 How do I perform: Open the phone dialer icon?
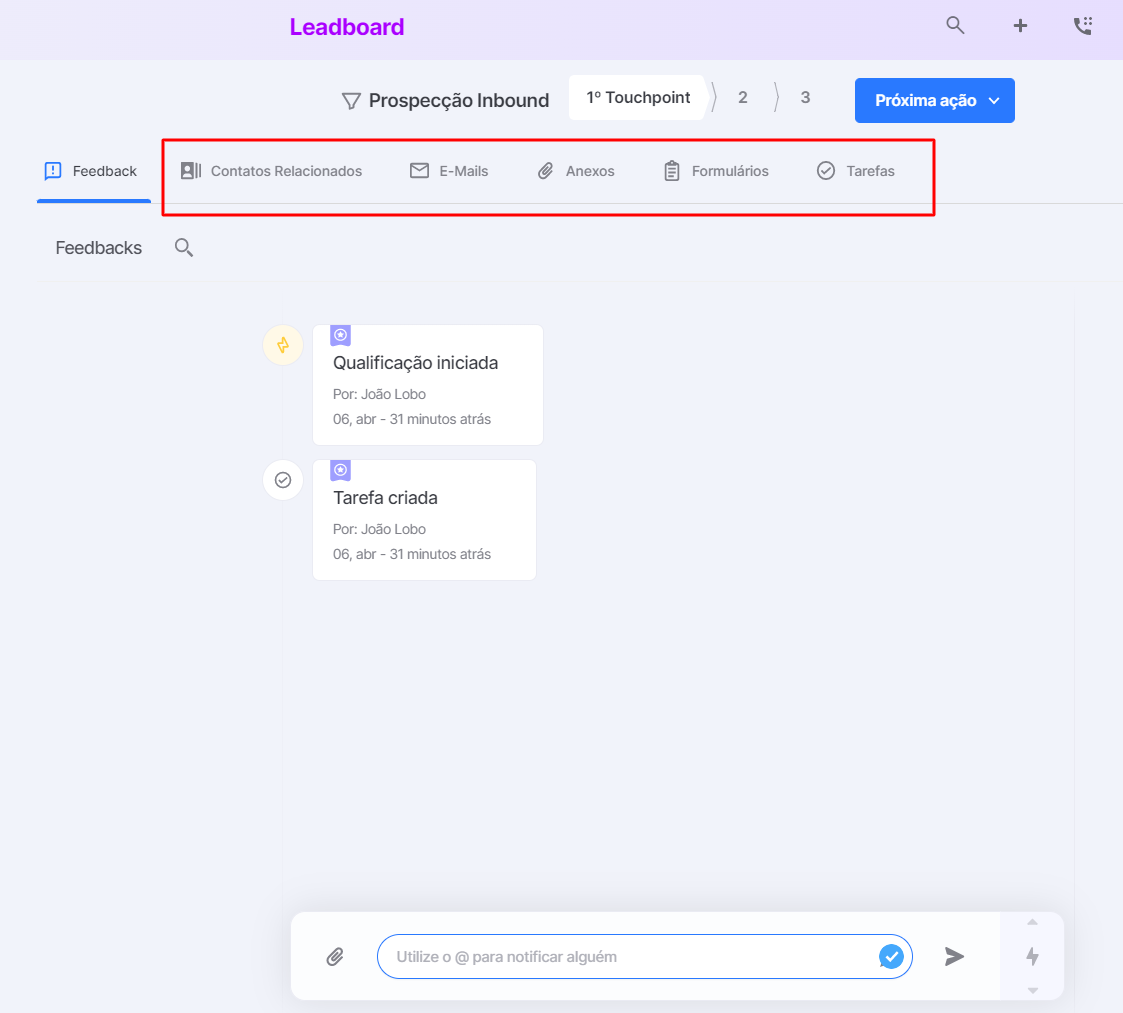[1083, 26]
